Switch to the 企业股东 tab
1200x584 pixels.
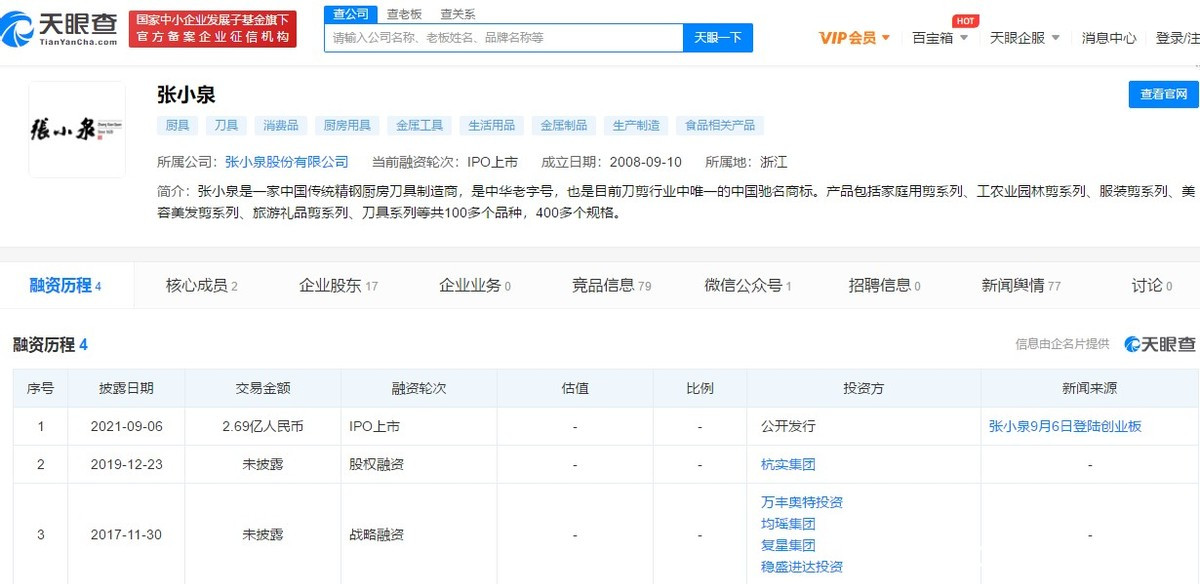pos(338,285)
